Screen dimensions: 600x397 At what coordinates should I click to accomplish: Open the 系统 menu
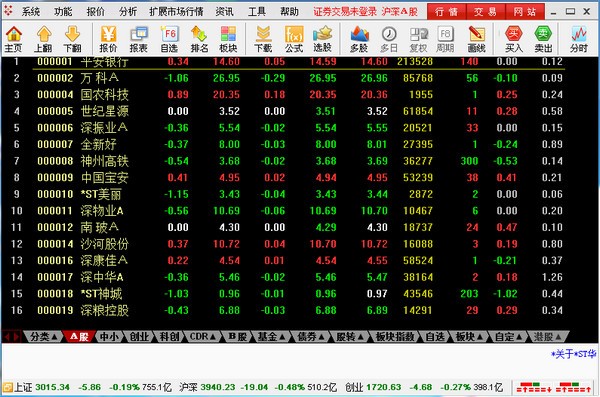31,11
